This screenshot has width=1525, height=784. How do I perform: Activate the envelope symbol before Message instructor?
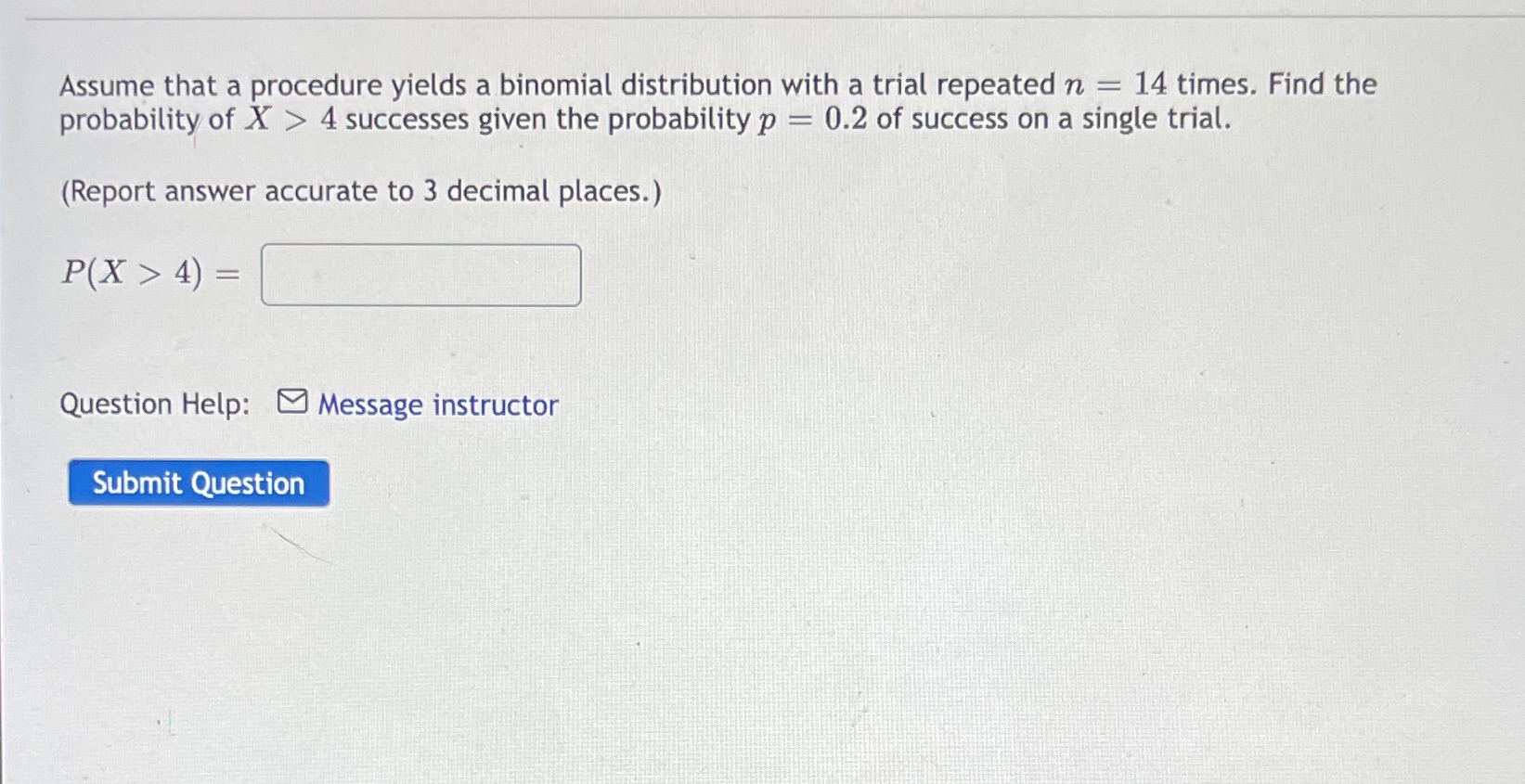coord(291,402)
